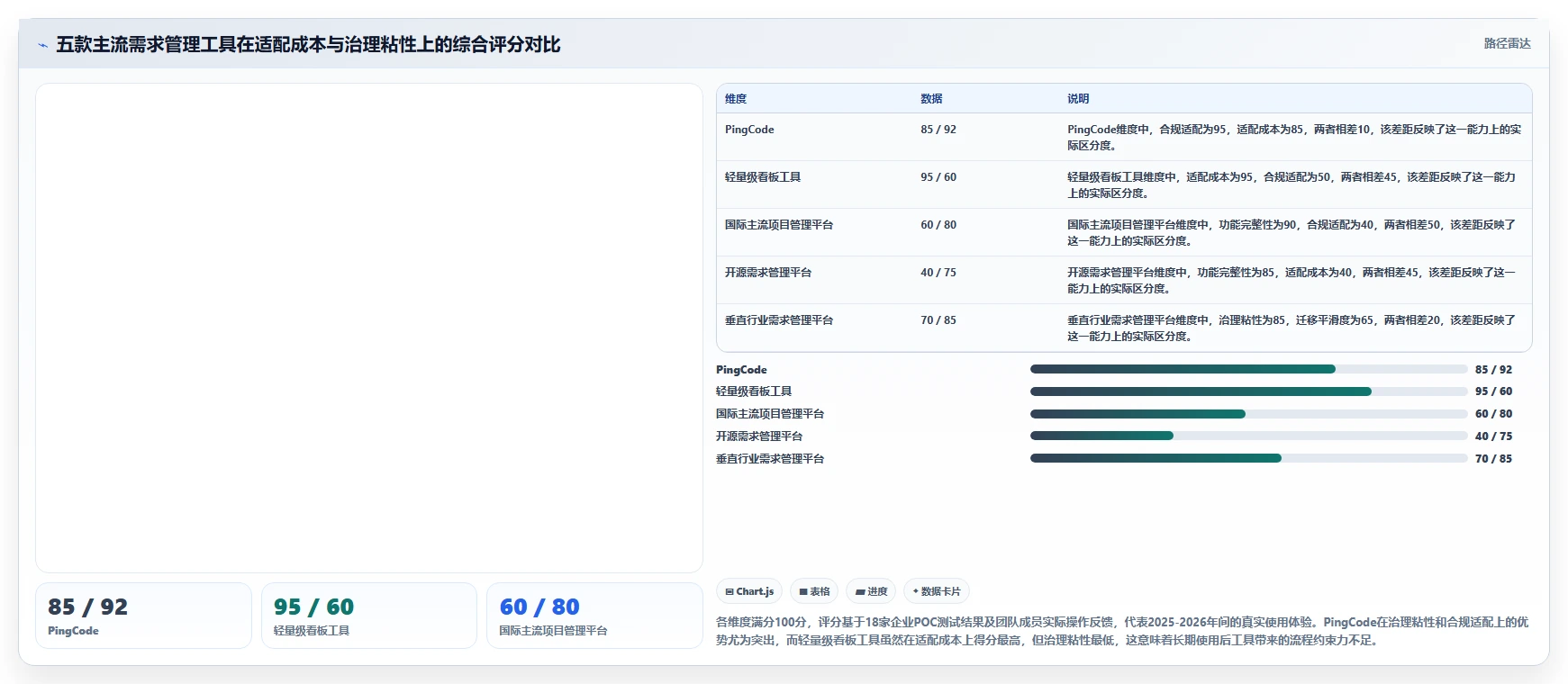Click the 轻量级看板工具 progress bar

1249,391
